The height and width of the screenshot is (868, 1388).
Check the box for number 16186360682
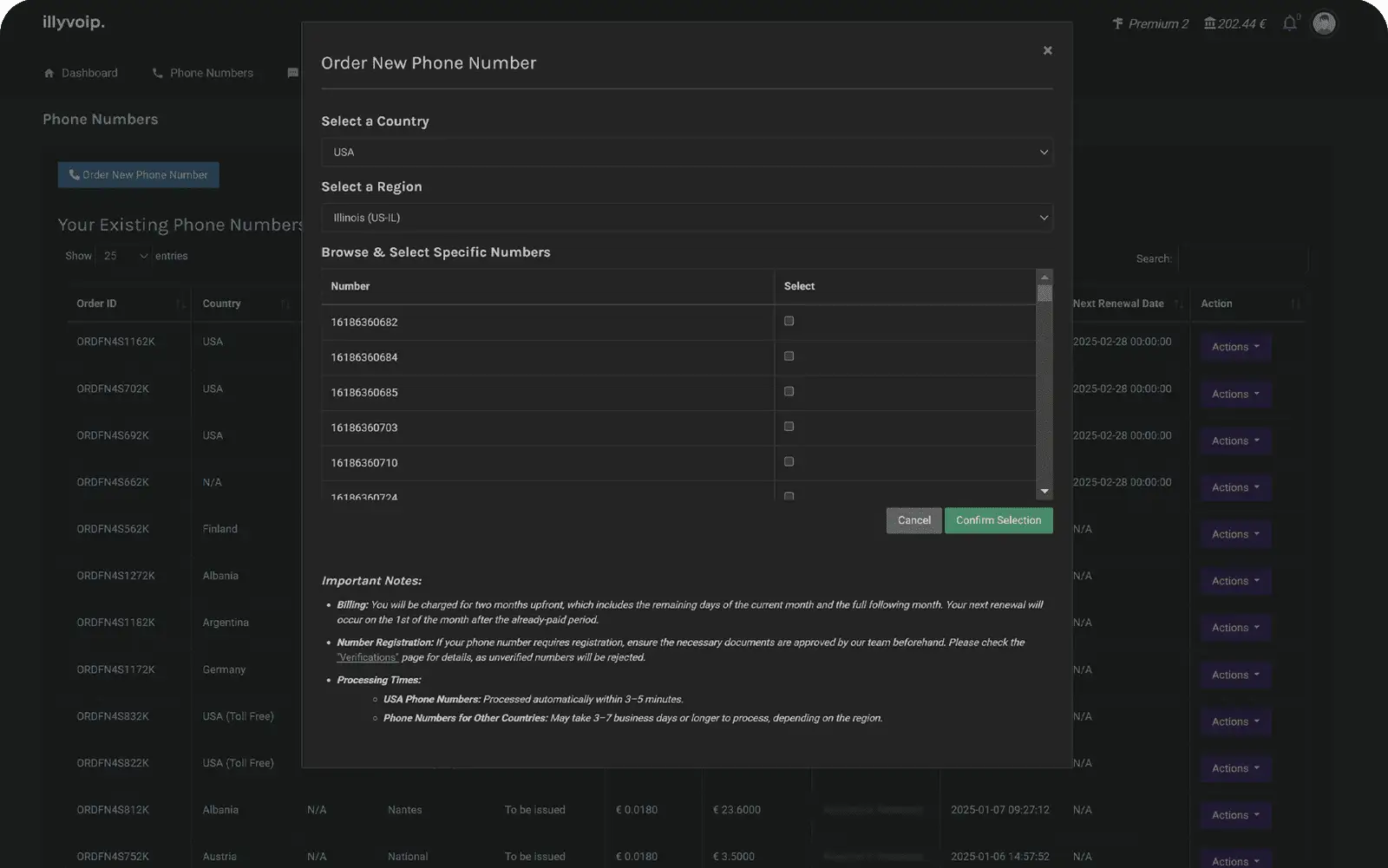click(x=789, y=321)
